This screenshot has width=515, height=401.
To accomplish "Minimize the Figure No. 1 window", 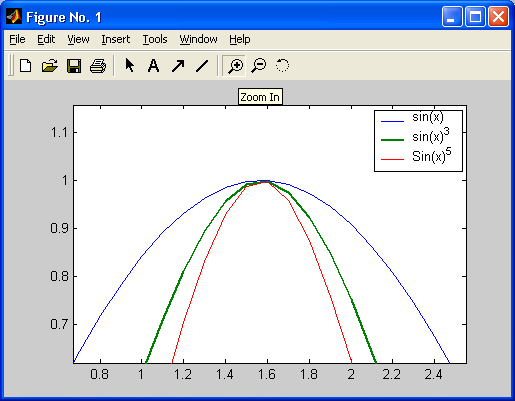I will [x=452, y=16].
